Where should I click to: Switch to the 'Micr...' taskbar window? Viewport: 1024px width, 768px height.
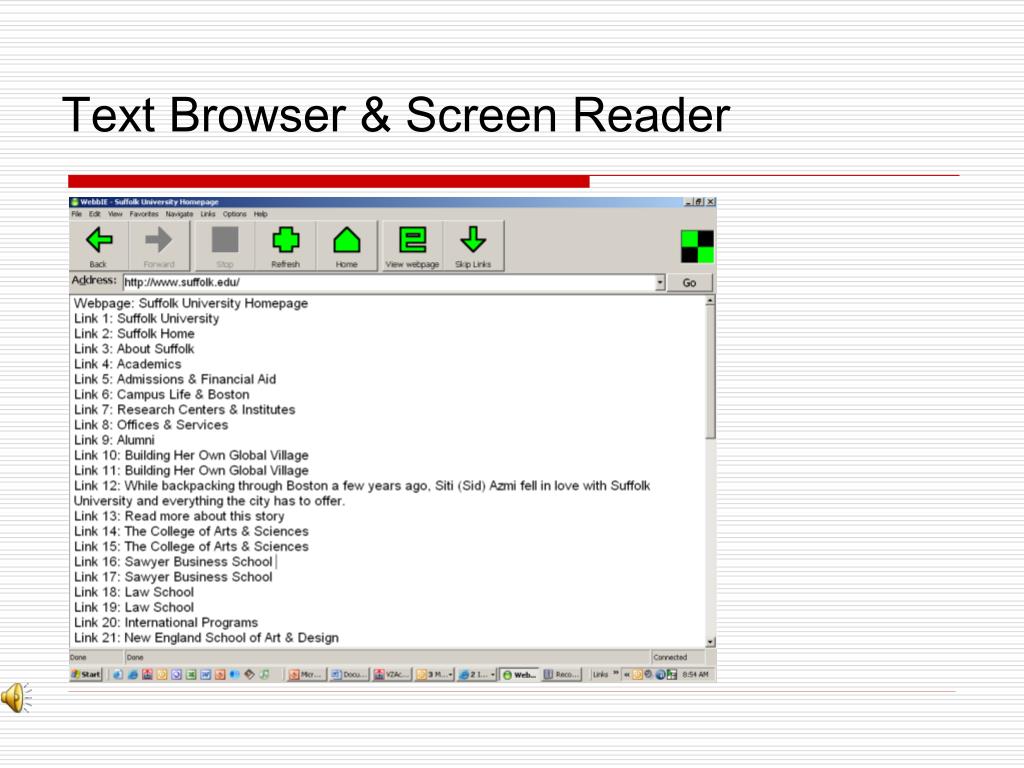tap(306, 675)
